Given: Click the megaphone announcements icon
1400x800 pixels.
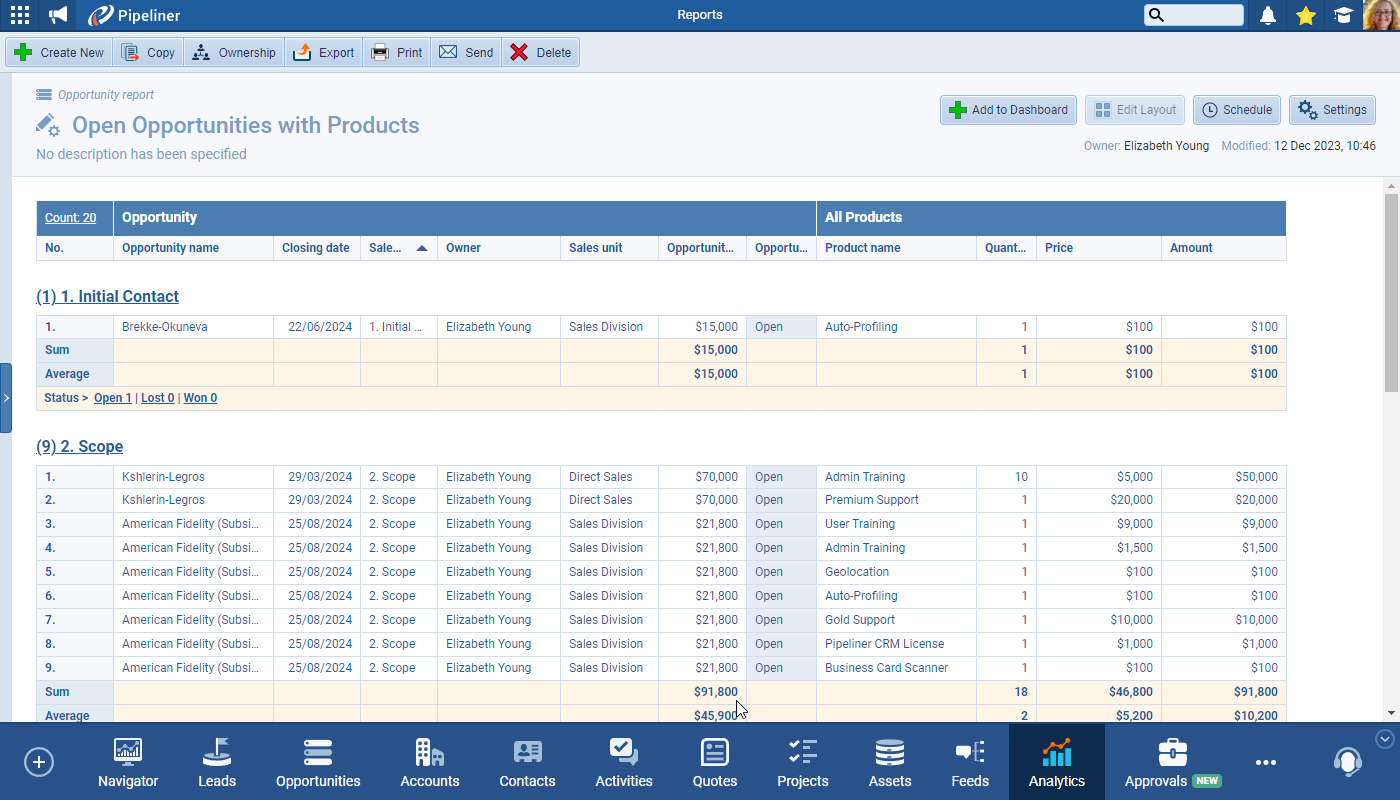Looking at the screenshot, I should [59, 15].
